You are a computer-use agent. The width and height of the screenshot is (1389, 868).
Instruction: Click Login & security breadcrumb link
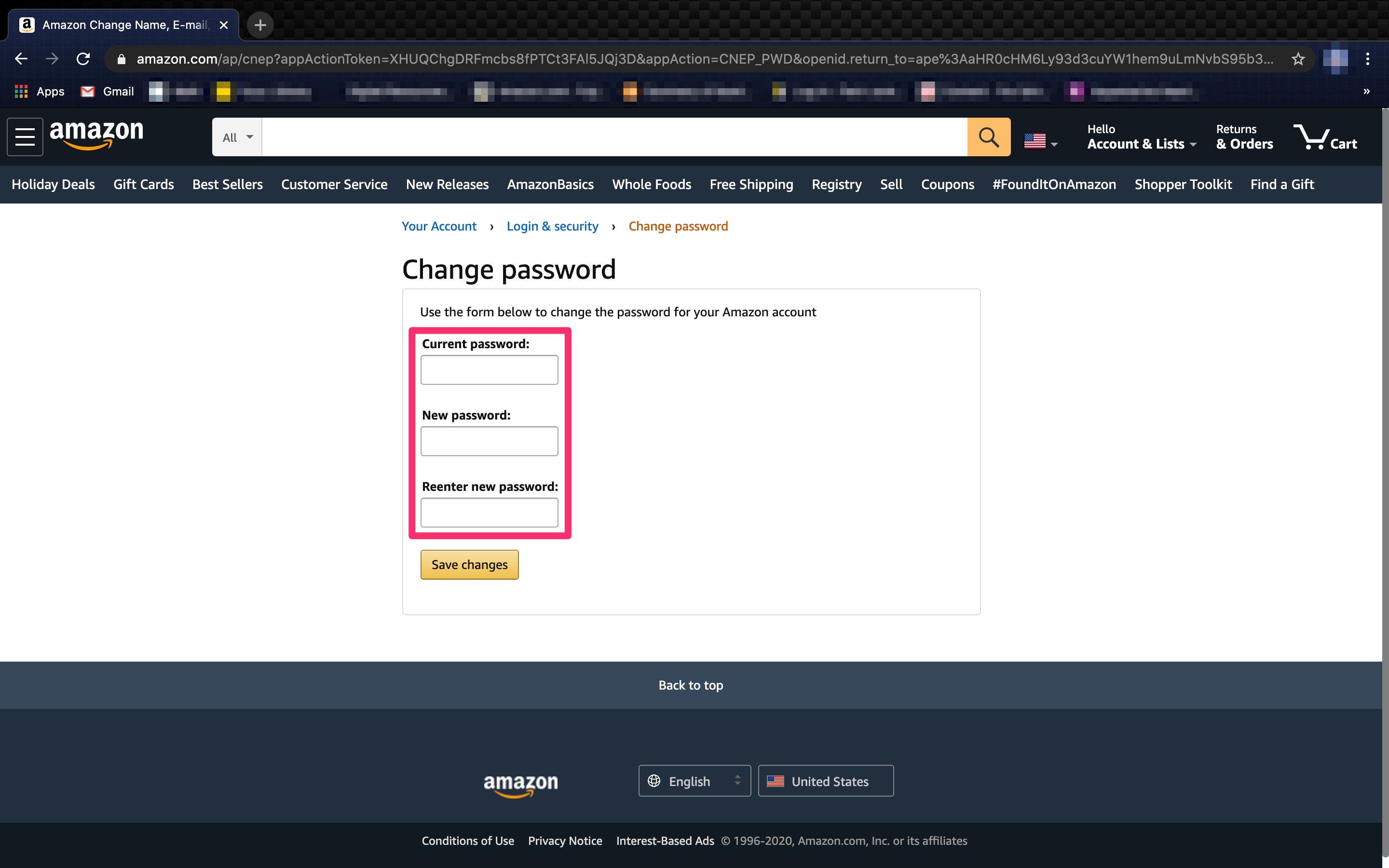click(553, 226)
